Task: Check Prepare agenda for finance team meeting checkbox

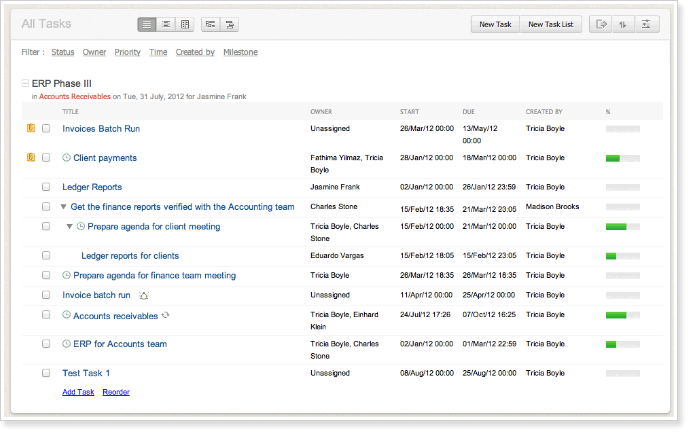Action: [46, 275]
